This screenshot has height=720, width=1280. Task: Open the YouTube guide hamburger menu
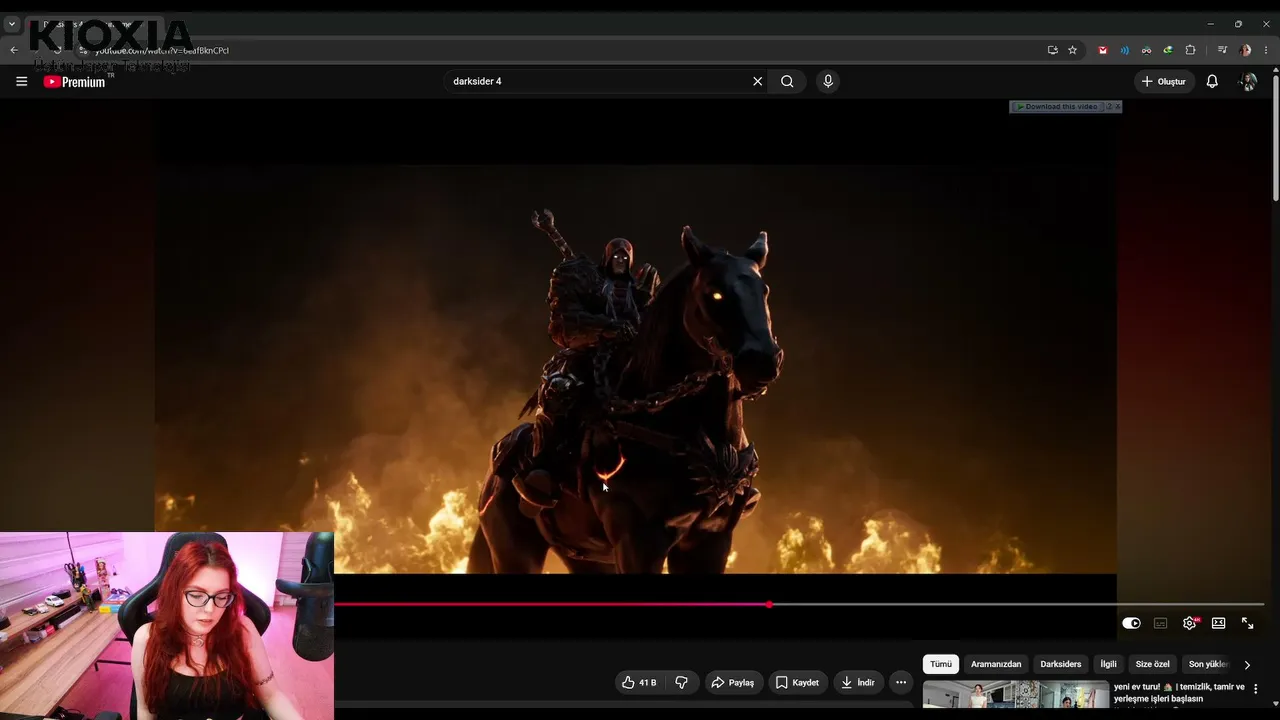[21, 81]
